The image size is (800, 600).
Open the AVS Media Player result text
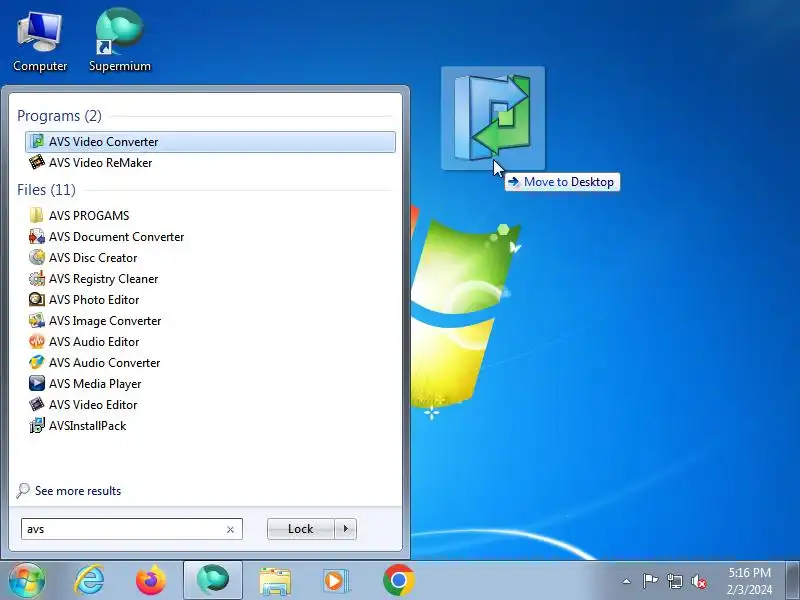click(95, 384)
